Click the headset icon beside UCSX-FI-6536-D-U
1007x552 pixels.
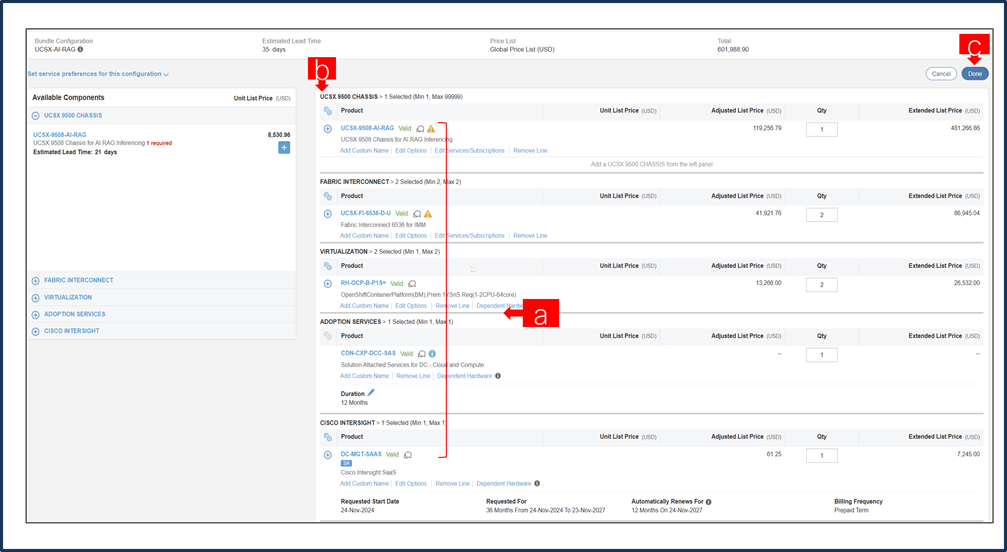point(417,214)
